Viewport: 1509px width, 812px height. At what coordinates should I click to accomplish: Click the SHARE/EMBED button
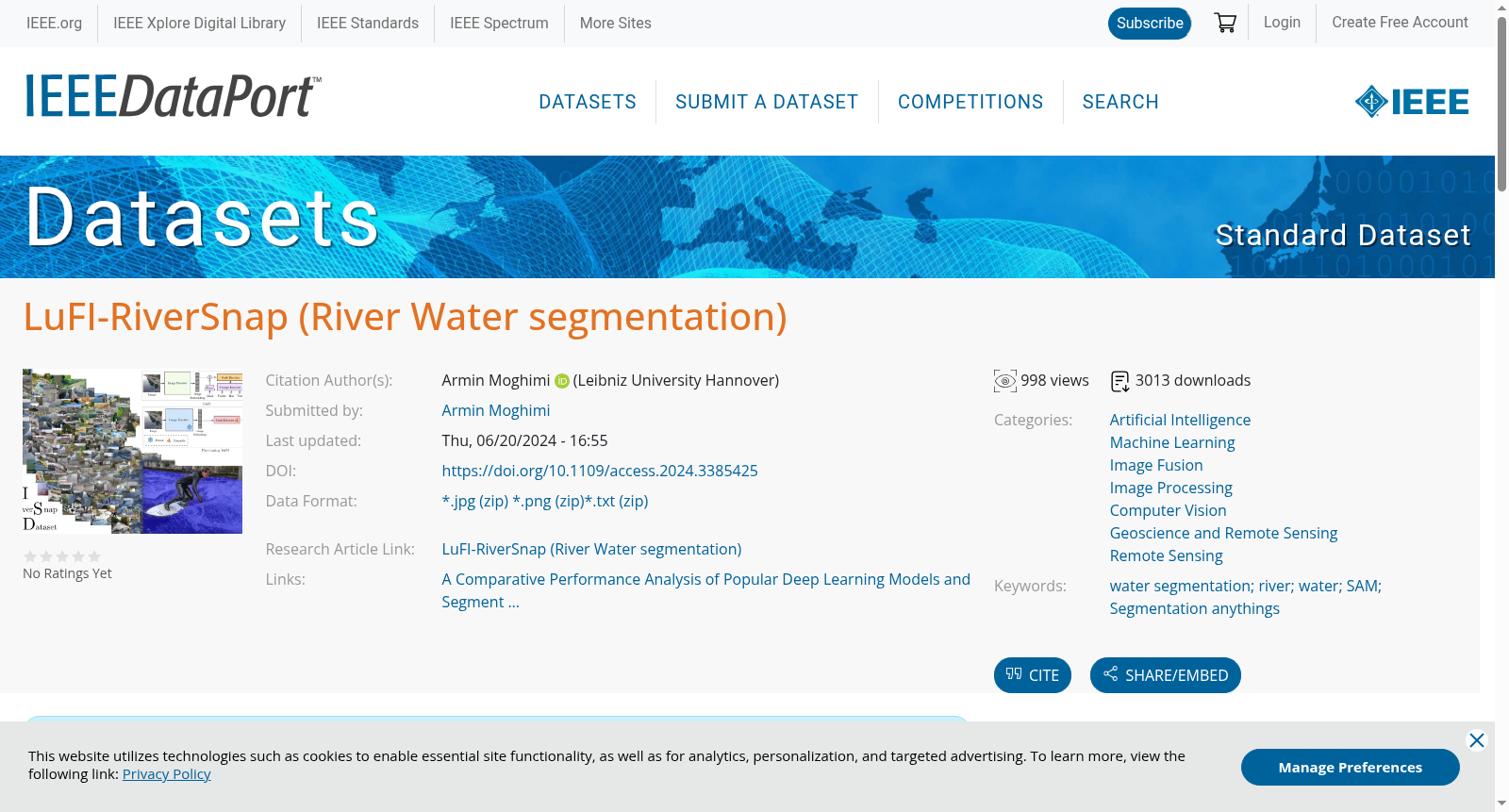1166,675
